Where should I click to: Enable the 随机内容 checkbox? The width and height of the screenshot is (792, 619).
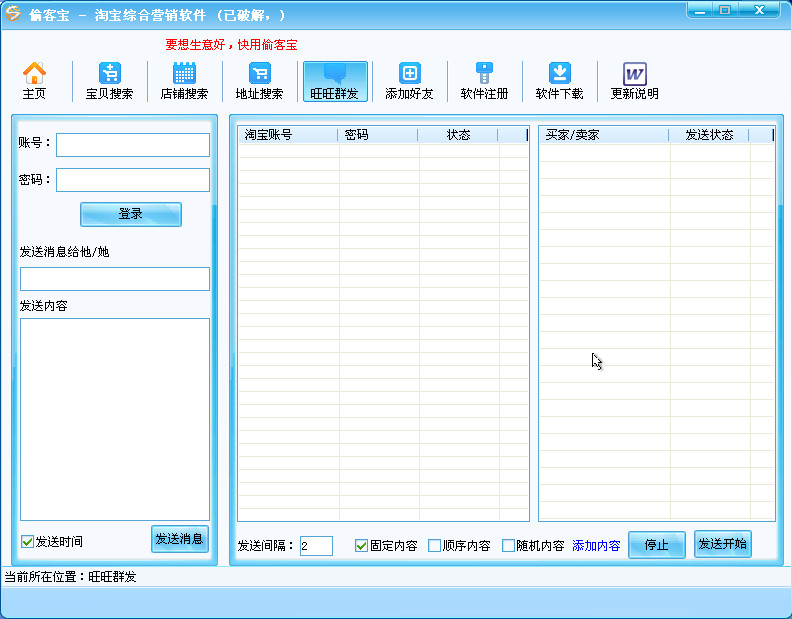[509, 546]
